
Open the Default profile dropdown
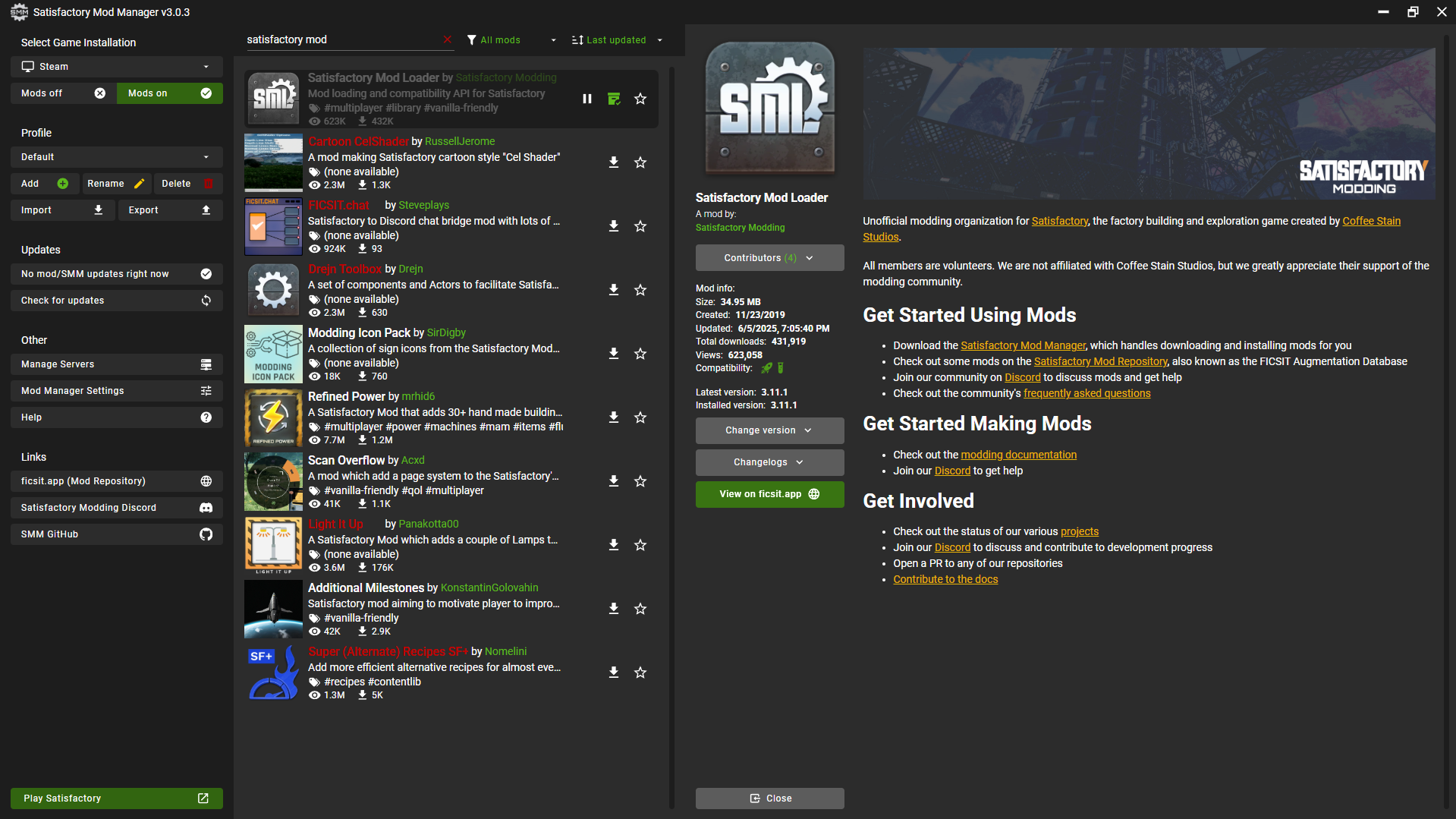point(117,157)
